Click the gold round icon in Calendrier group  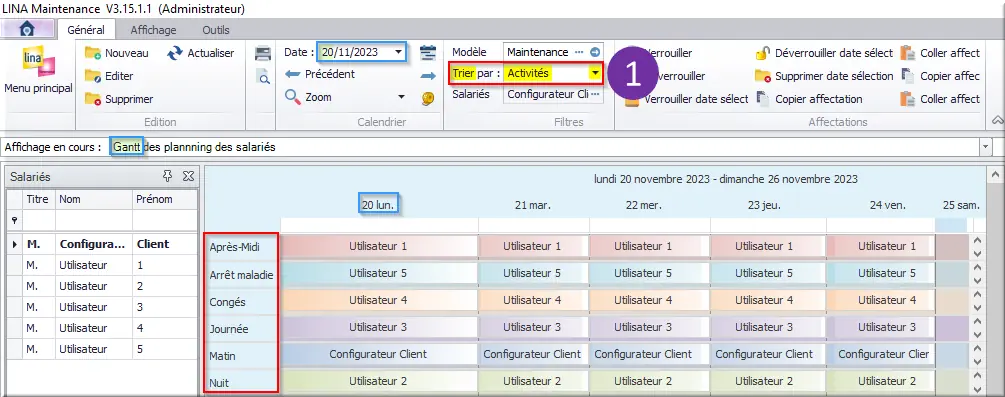pyautogui.click(x=428, y=98)
